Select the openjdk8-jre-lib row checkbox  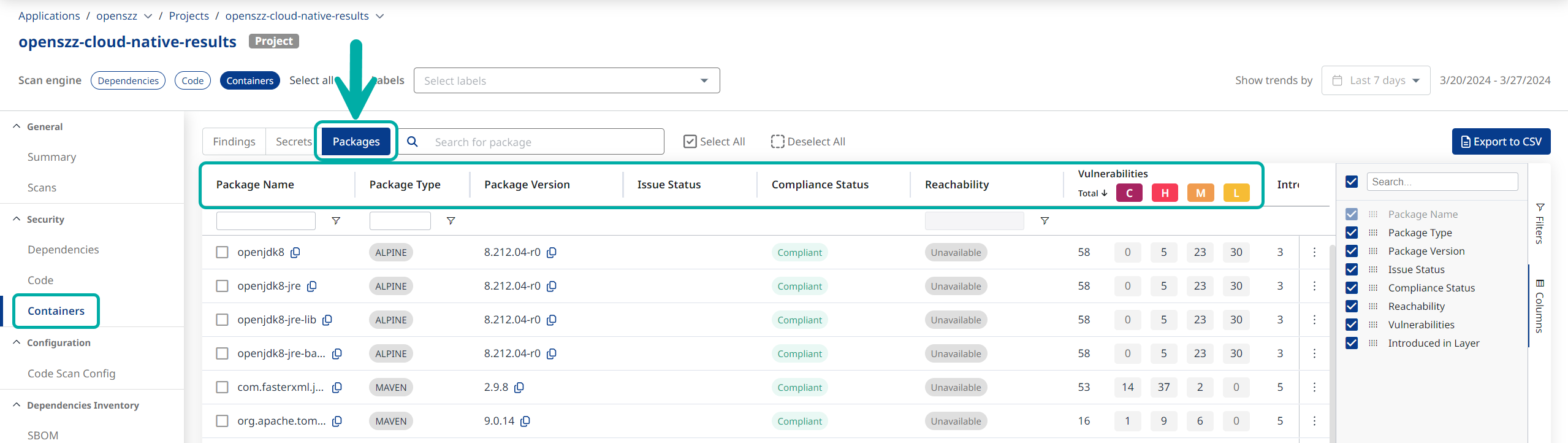pos(222,320)
